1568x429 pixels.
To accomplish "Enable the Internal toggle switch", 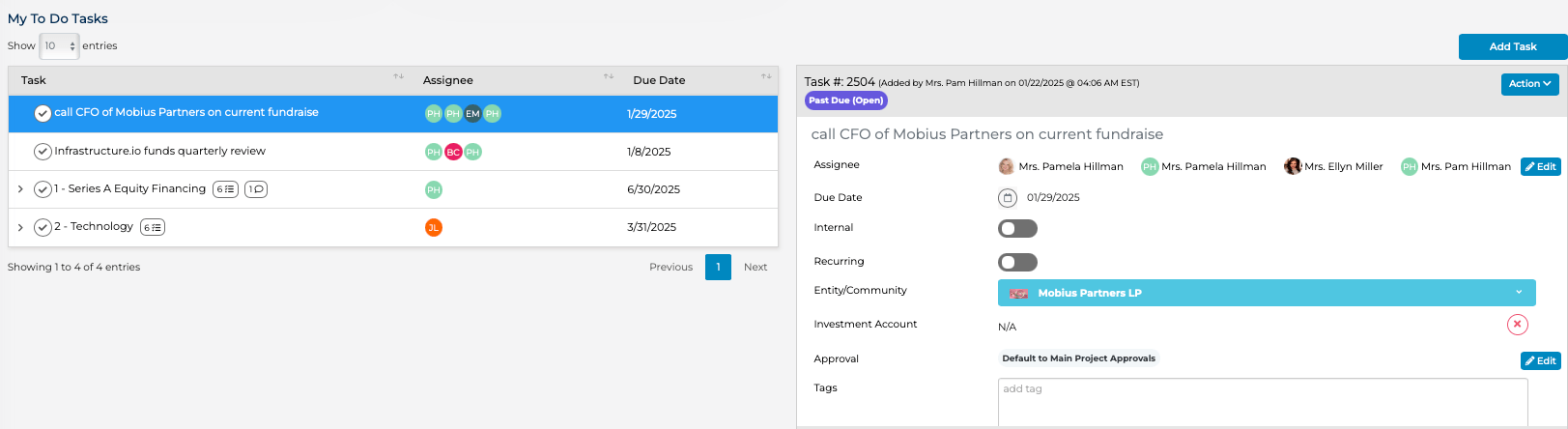I will (x=1017, y=229).
